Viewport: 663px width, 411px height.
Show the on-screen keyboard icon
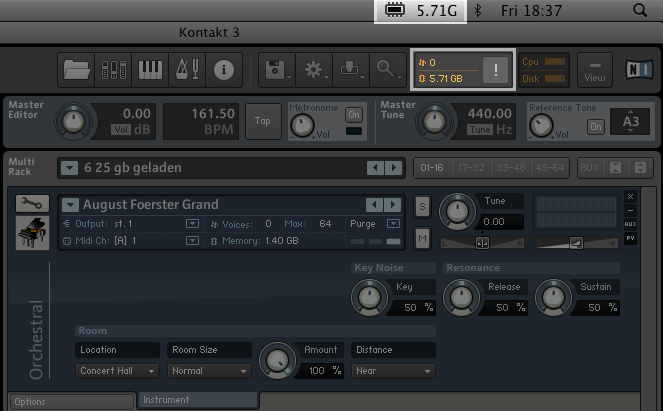(150, 70)
